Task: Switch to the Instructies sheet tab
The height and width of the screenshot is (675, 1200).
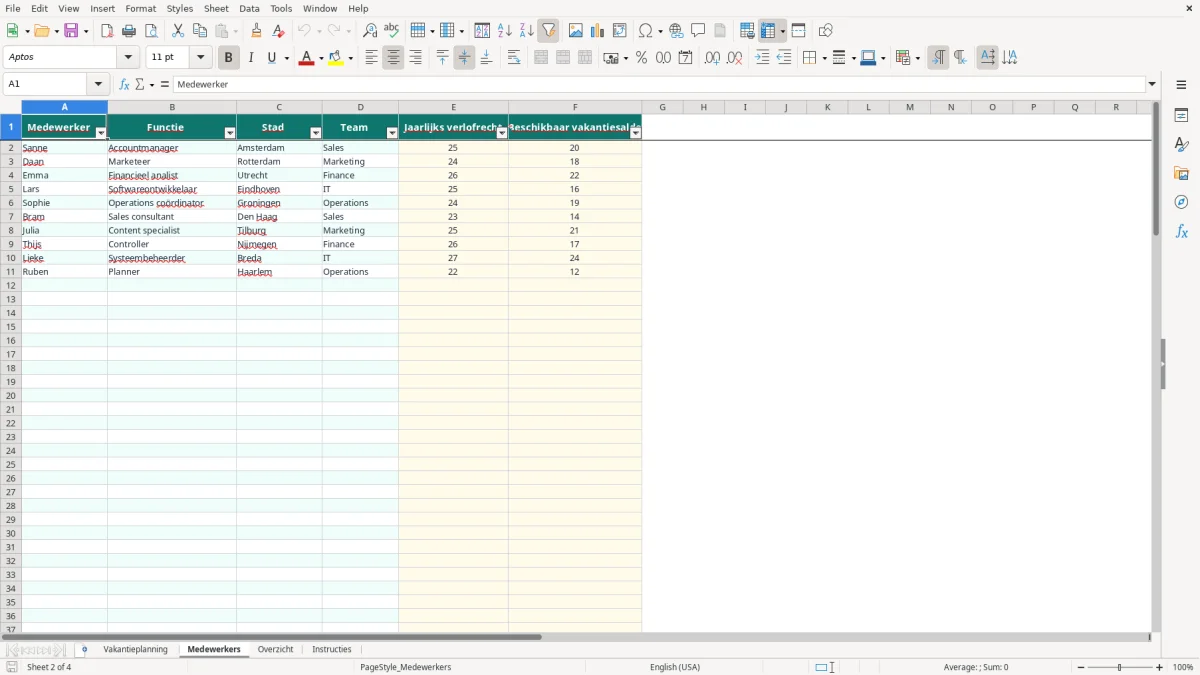Action: click(x=332, y=650)
